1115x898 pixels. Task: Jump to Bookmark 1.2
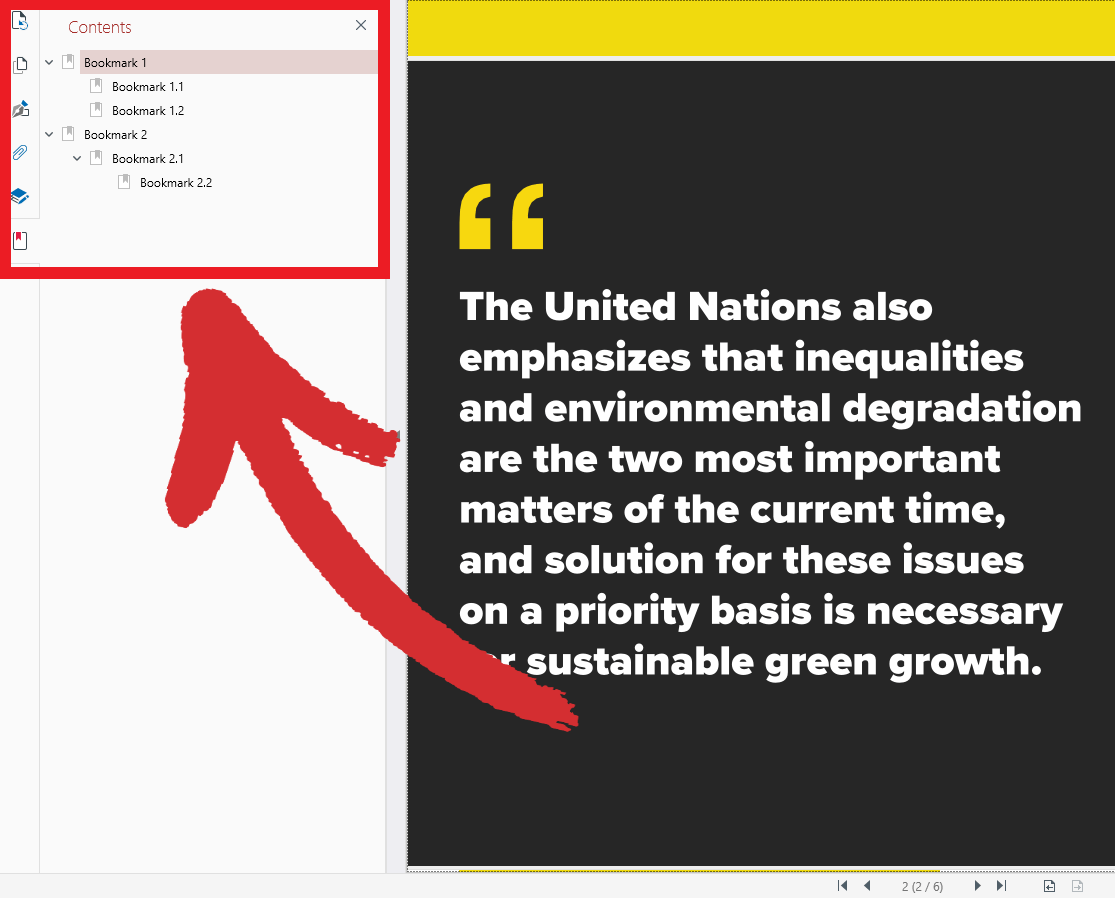tap(148, 111)
